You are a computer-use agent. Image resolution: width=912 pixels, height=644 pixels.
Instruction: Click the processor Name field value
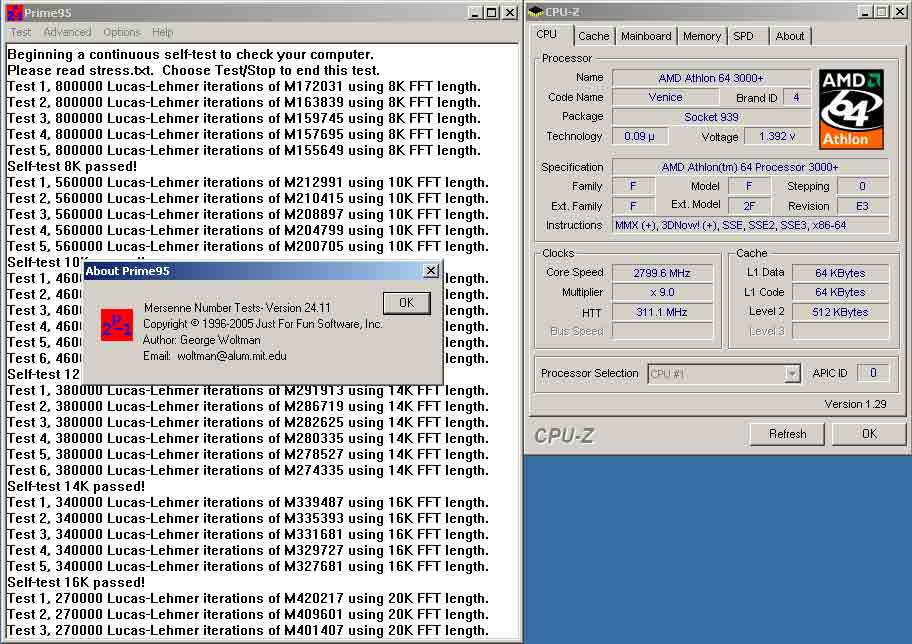pos(711,78)
